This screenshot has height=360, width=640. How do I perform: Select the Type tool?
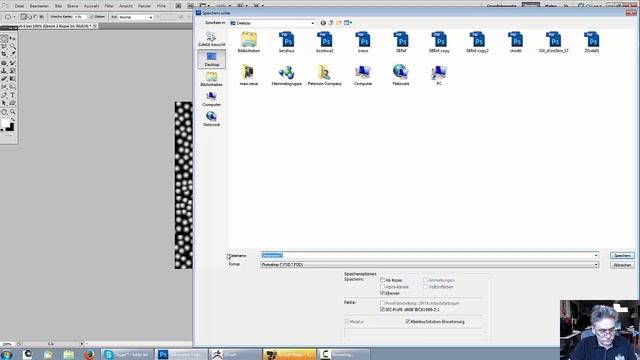[x=13, y=95]
